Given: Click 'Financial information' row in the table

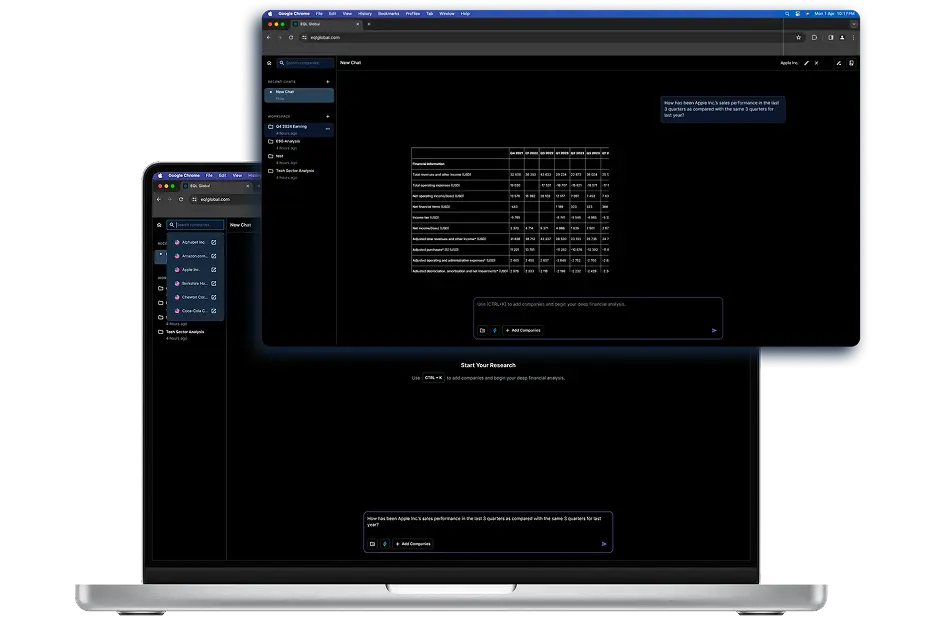Looking at the screenshot, I should (510, 164).
